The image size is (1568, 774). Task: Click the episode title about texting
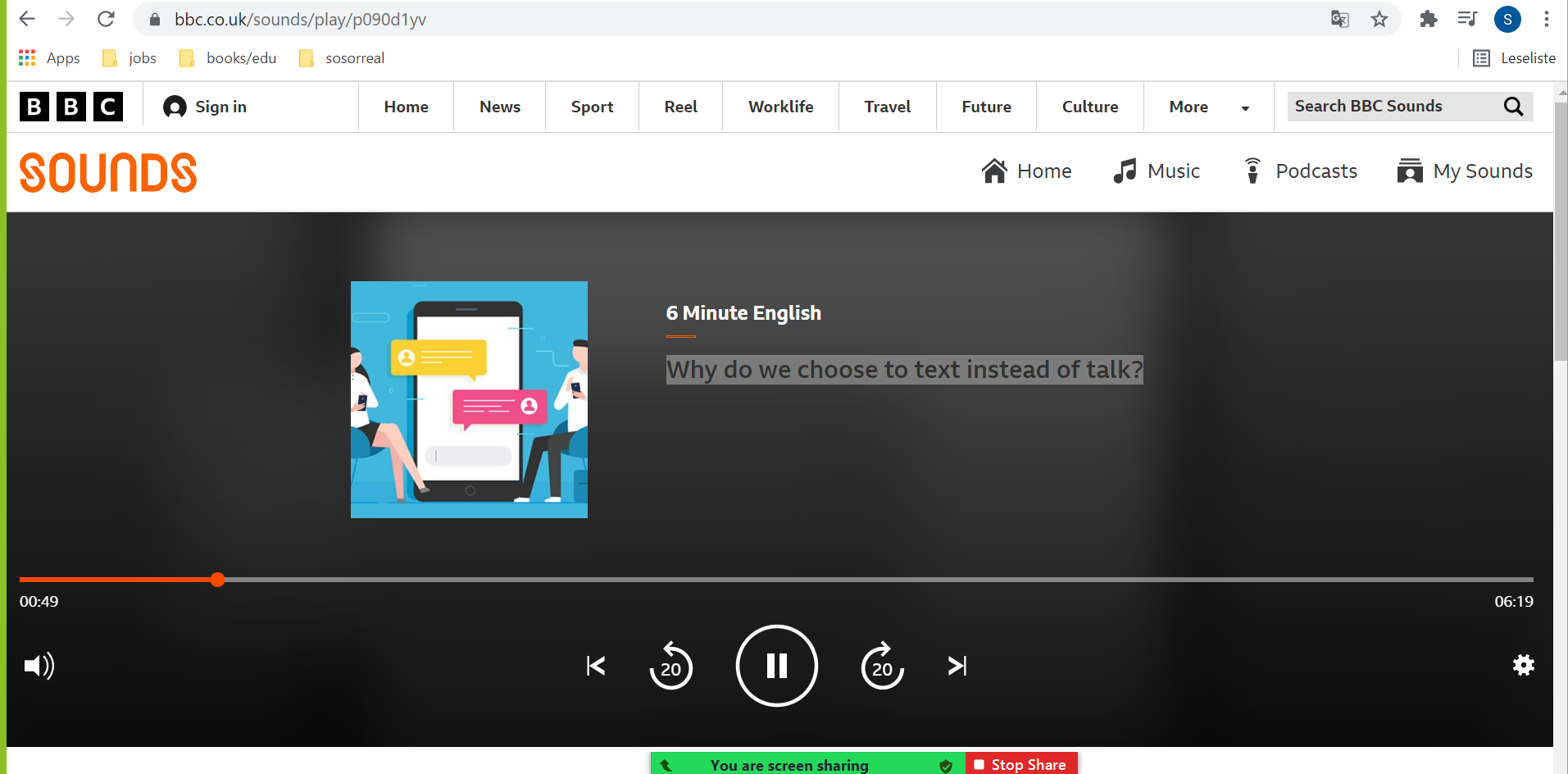point(904,369)
